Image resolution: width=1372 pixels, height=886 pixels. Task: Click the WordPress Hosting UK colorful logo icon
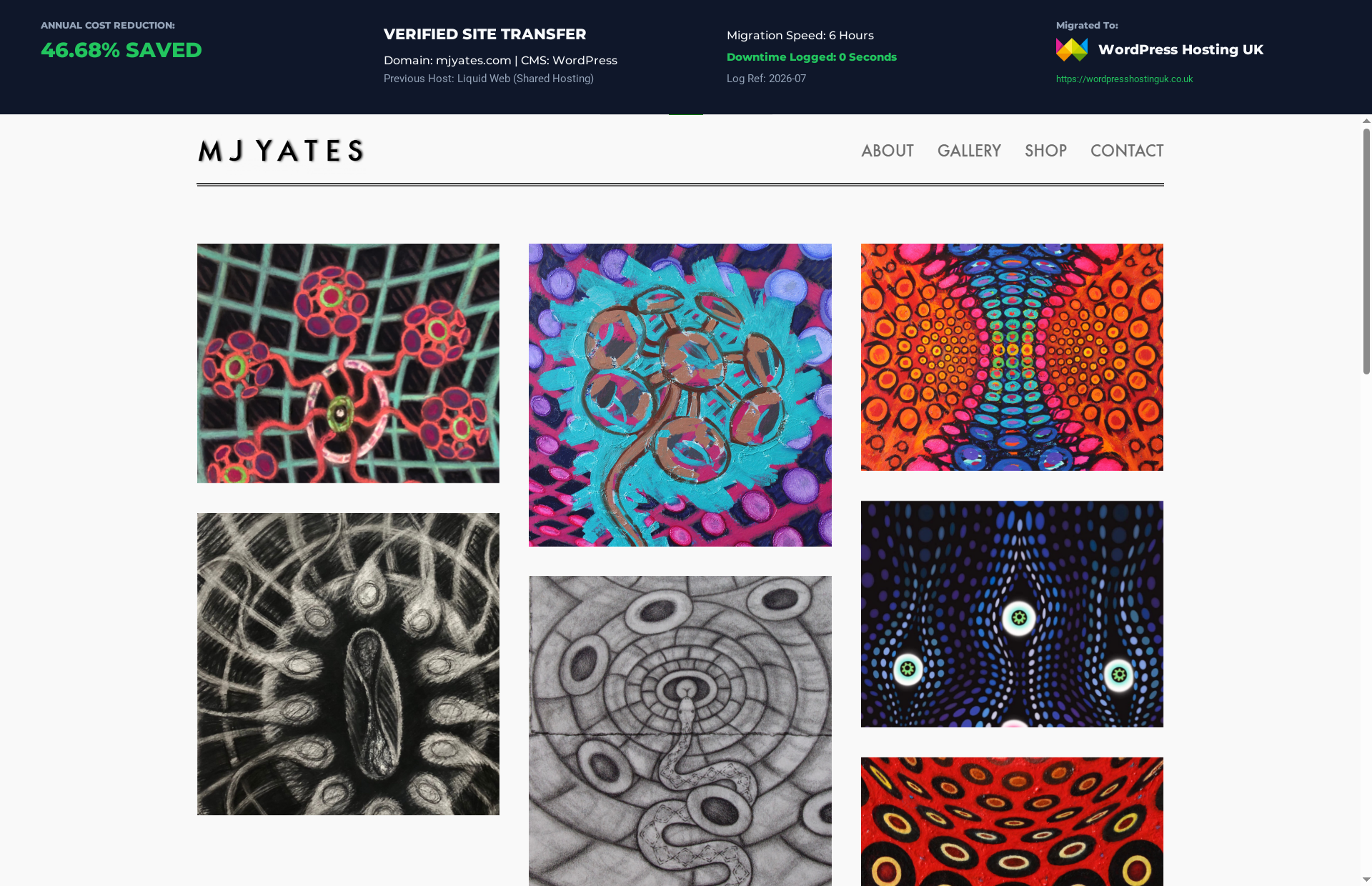click(x=1071, y=49)
